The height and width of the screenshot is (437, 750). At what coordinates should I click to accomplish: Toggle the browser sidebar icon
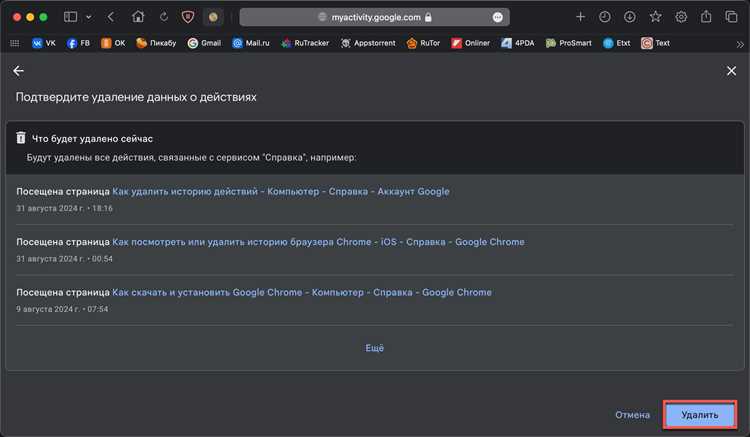70,17
